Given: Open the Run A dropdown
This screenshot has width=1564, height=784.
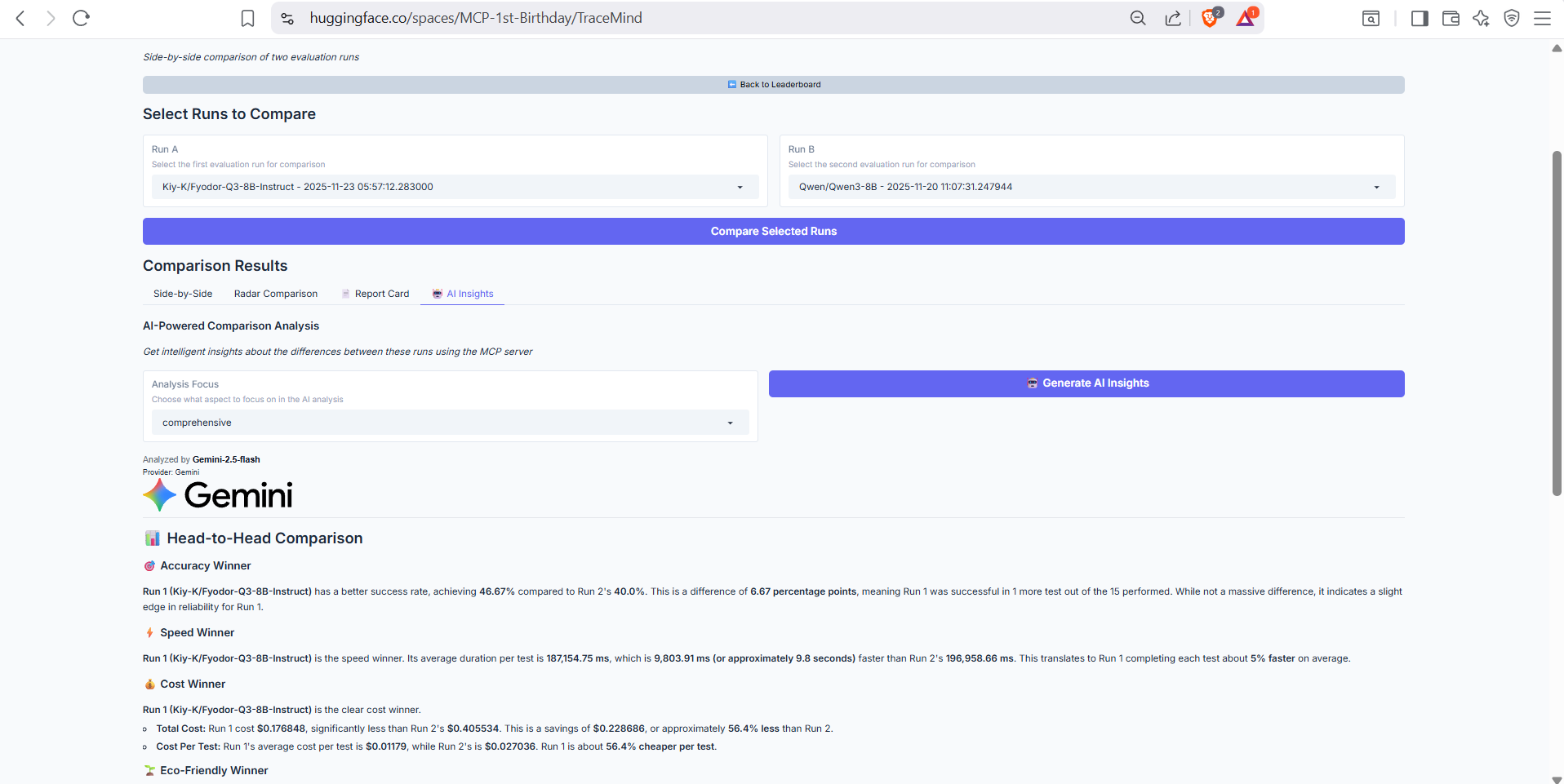Looking at the screenshot, I should point(455,187).
